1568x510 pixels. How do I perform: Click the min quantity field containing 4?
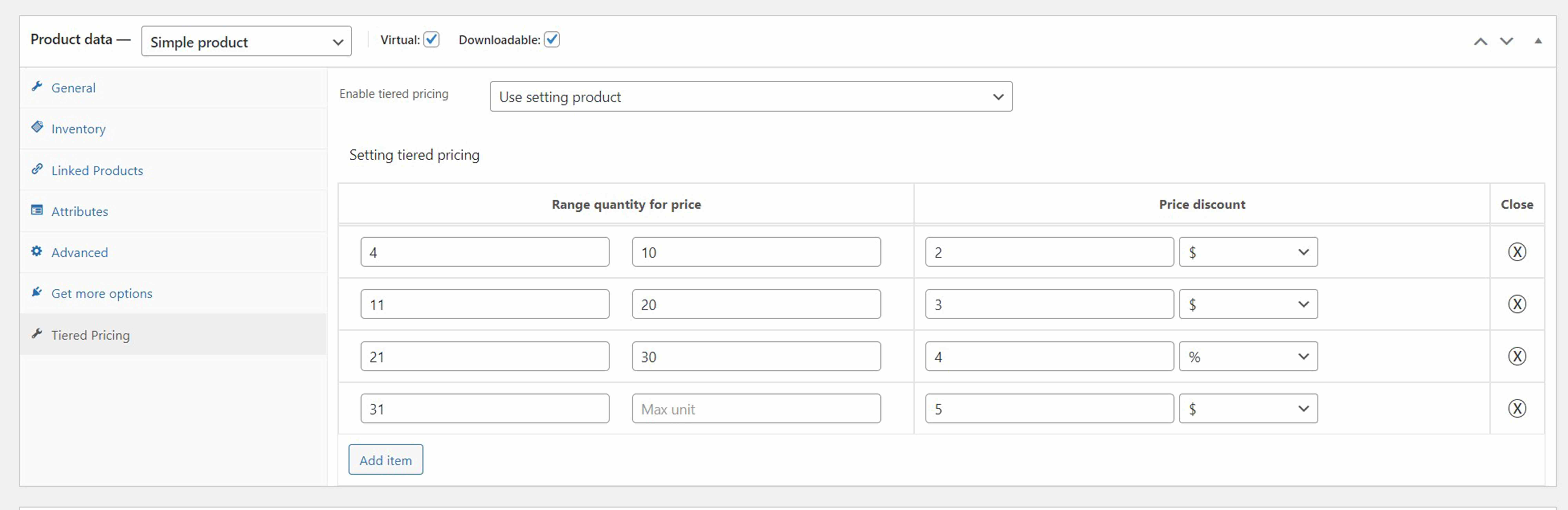[x=485, y=252]
